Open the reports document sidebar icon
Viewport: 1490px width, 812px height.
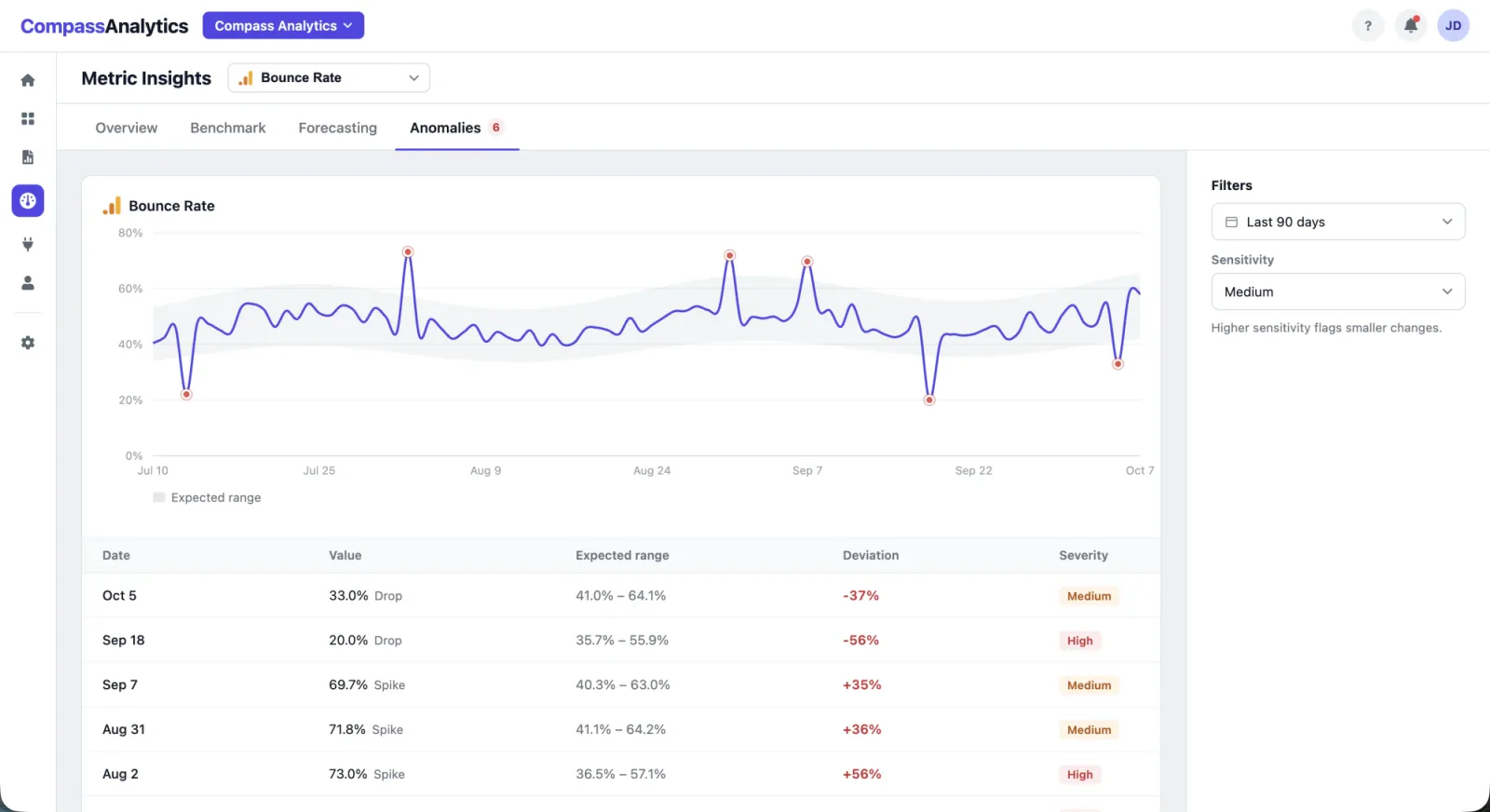[28, 156]
